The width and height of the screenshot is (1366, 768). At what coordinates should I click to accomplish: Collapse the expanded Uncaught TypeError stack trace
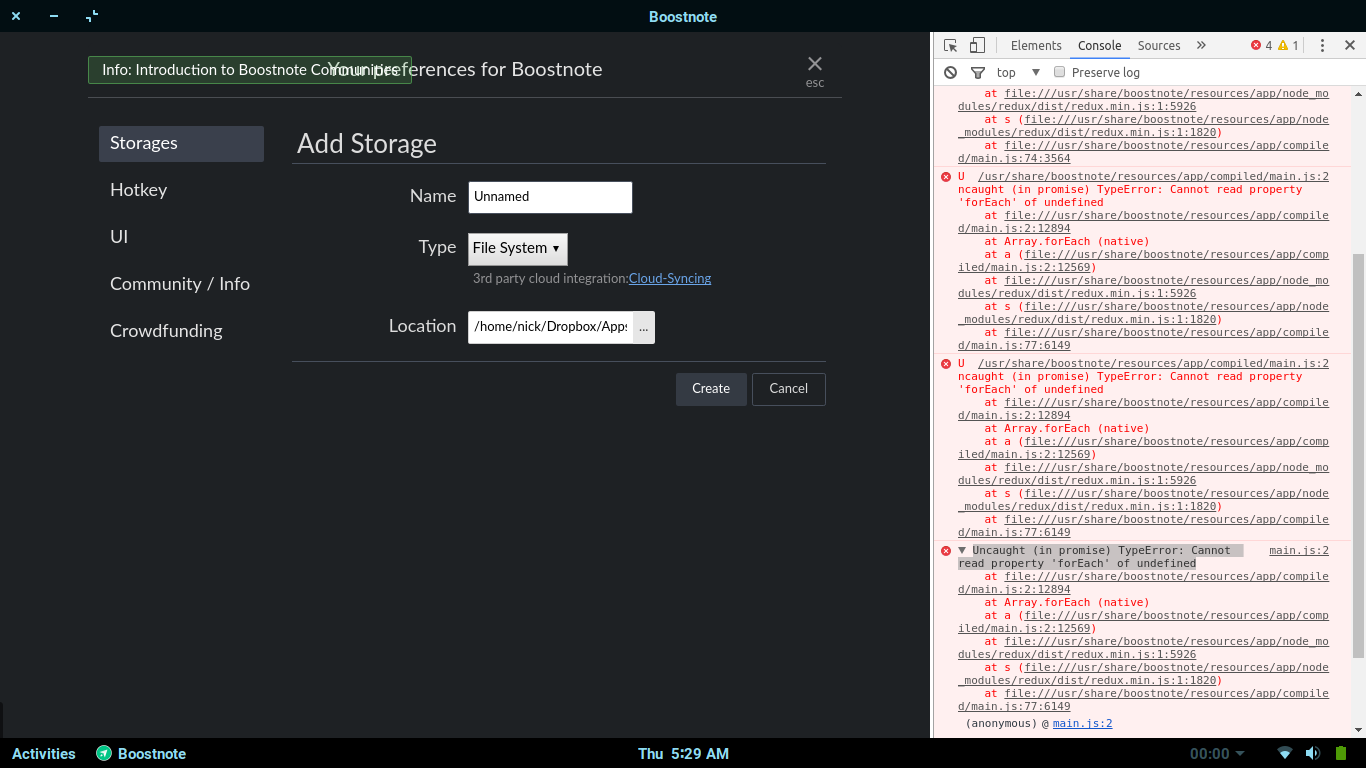point(962,550)
